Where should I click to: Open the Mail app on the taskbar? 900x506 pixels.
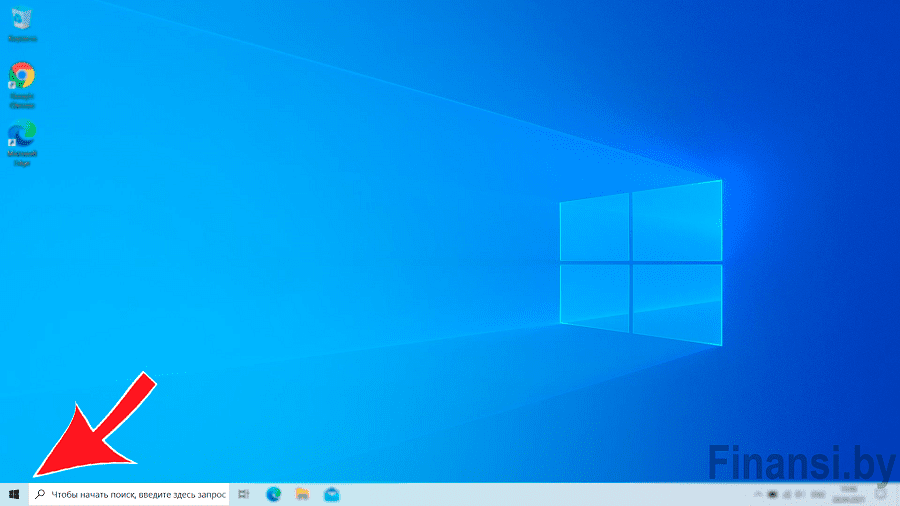click(332, 494)
